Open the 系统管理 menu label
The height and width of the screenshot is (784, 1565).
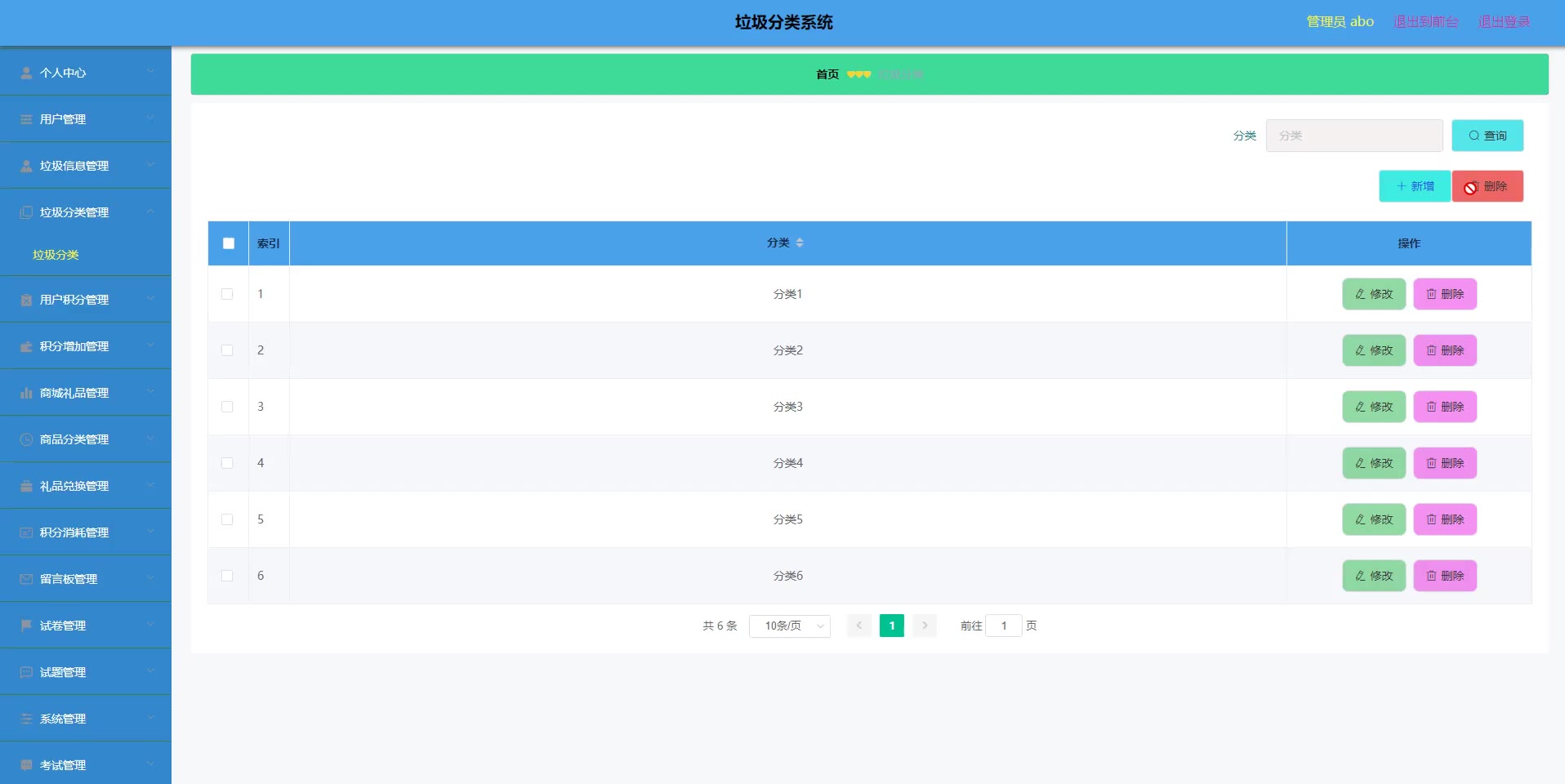pos(63,719)
